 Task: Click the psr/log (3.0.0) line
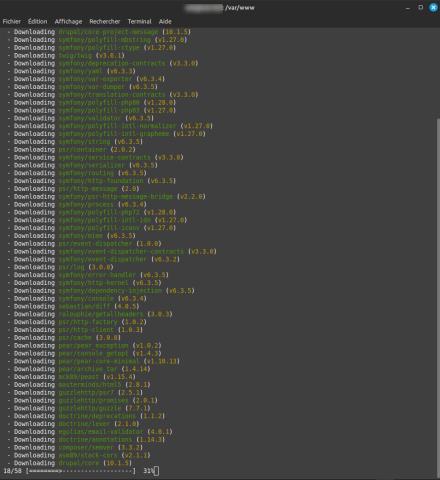tap(60, 267)
